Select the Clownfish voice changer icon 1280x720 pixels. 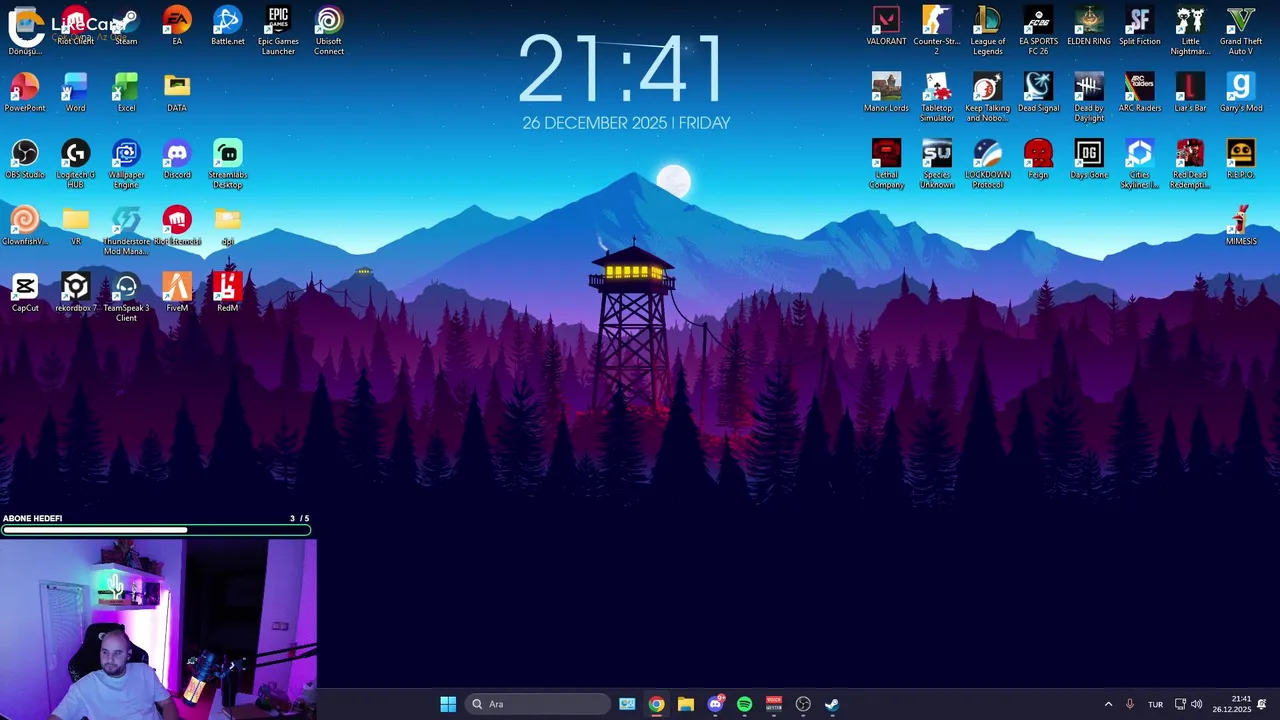25,226
